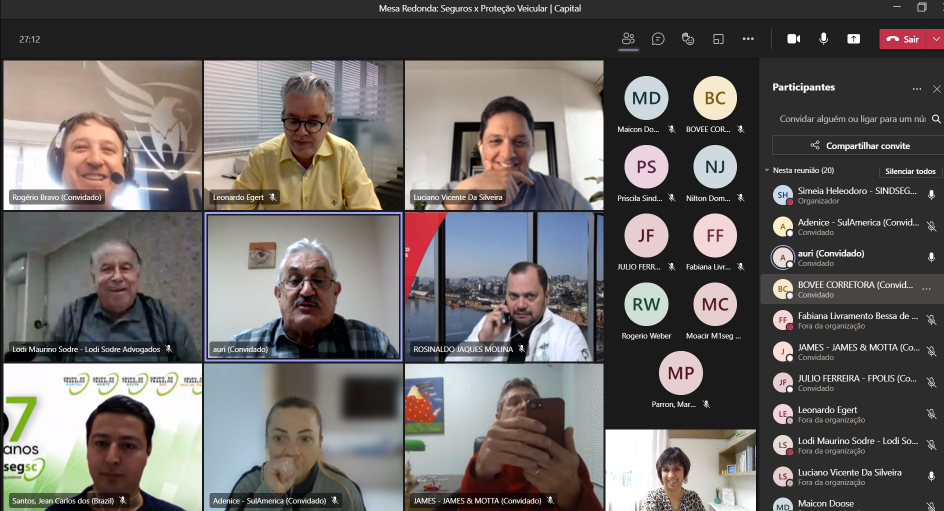Select Simeia Heleodoro in participants list
Screen dimensions: 944x511
pos(845,195)
